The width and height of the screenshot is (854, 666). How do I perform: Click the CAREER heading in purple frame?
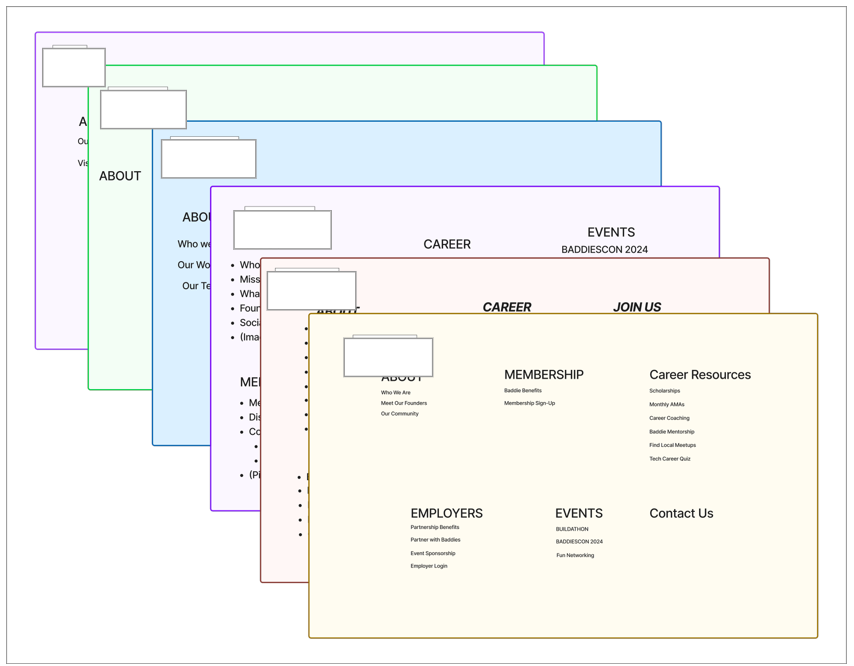tap(447, 245)
